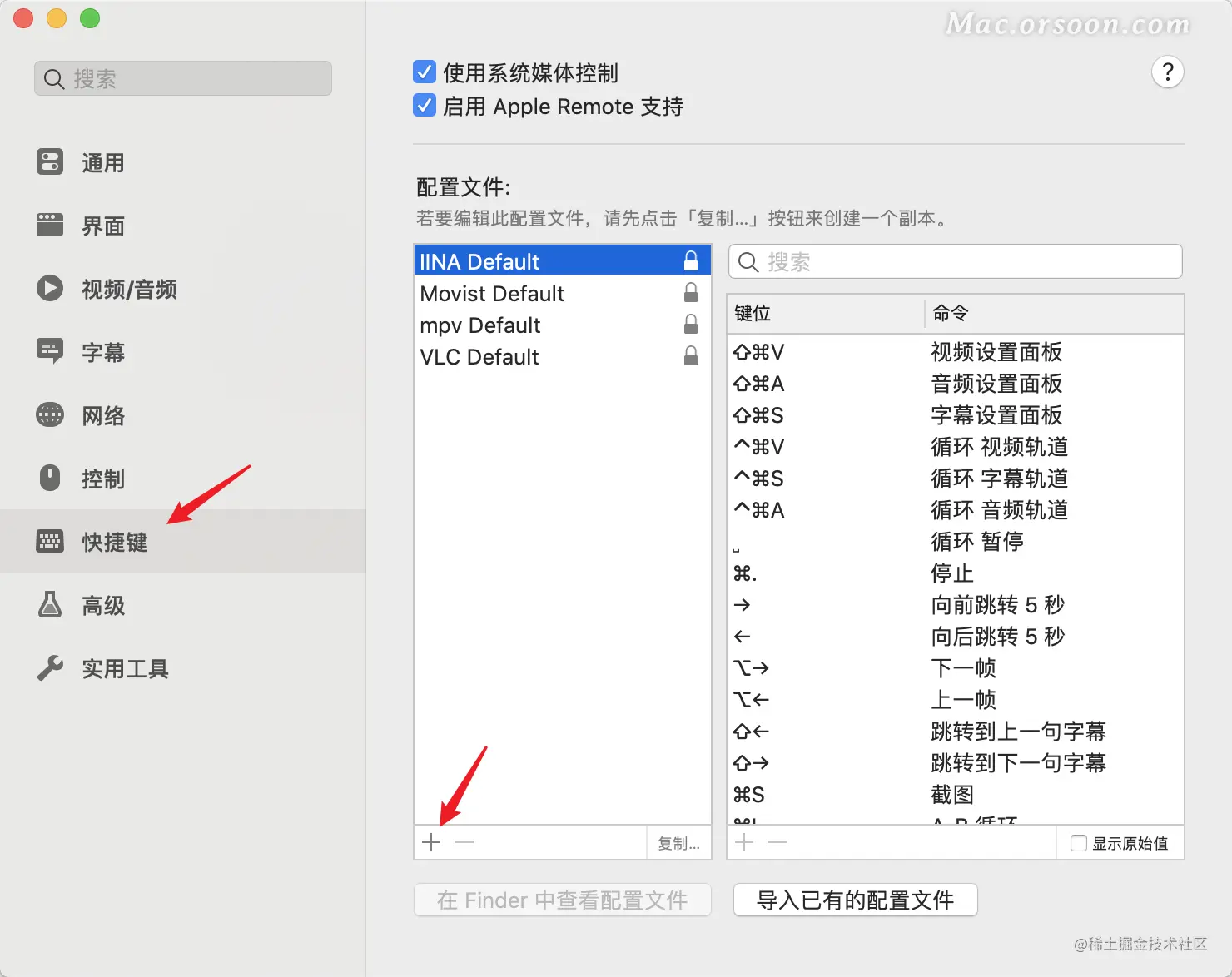1232x977 pixels.
Task: Select the 停止 command row
Action: (x=956, y=573)
